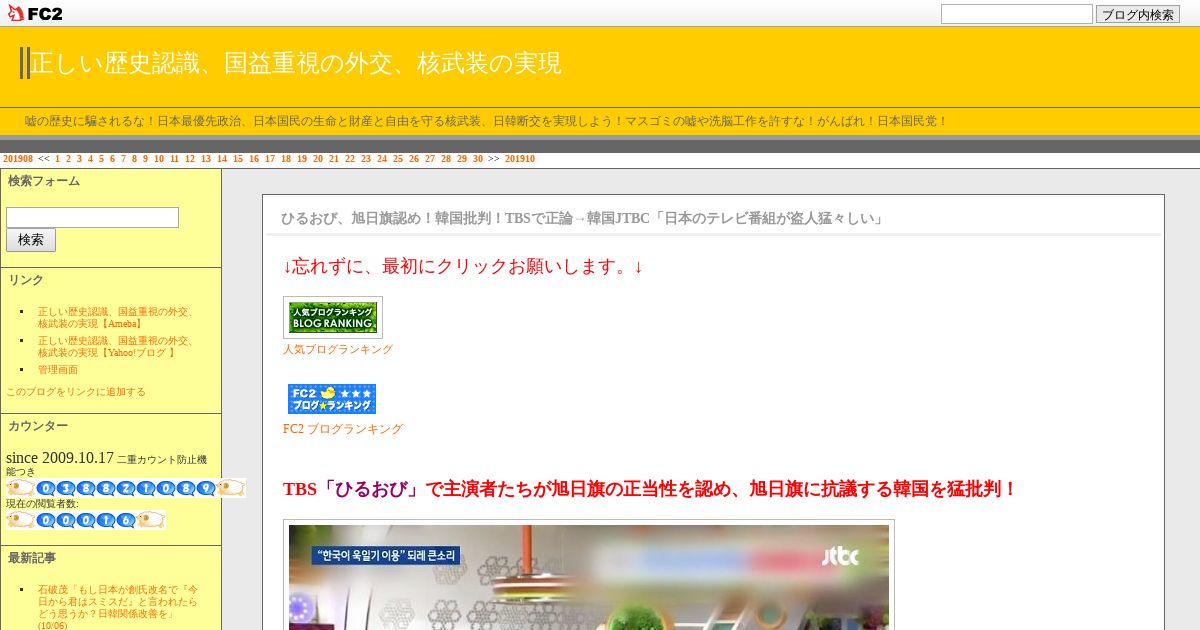
Task: Click このブログをリンクに追加する
Action: [76, 392]
